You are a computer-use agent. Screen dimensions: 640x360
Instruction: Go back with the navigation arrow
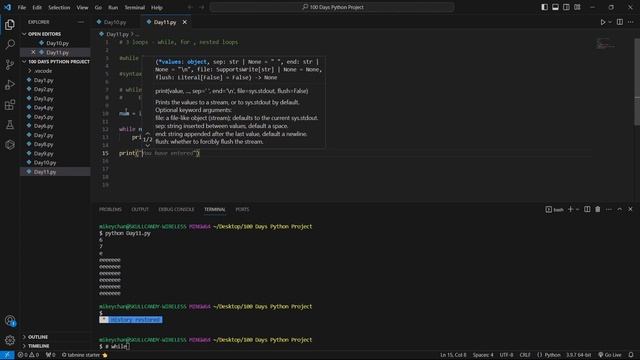[190, 7]
